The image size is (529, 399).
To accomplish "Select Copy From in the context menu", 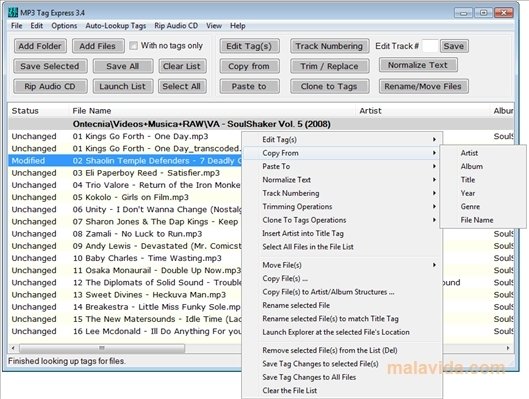I will point(342,153).
